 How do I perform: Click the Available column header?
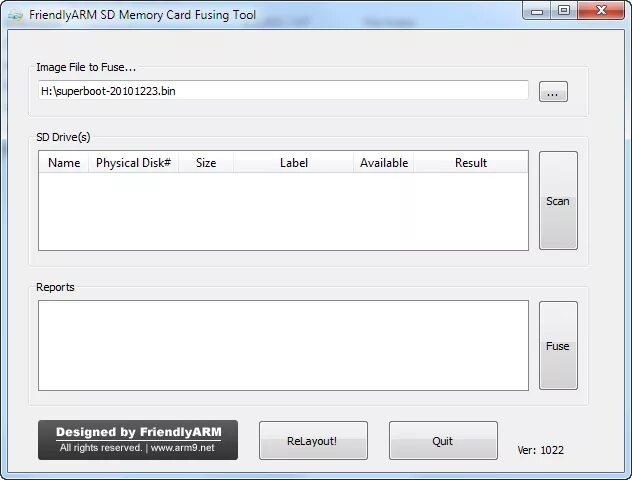384,162
